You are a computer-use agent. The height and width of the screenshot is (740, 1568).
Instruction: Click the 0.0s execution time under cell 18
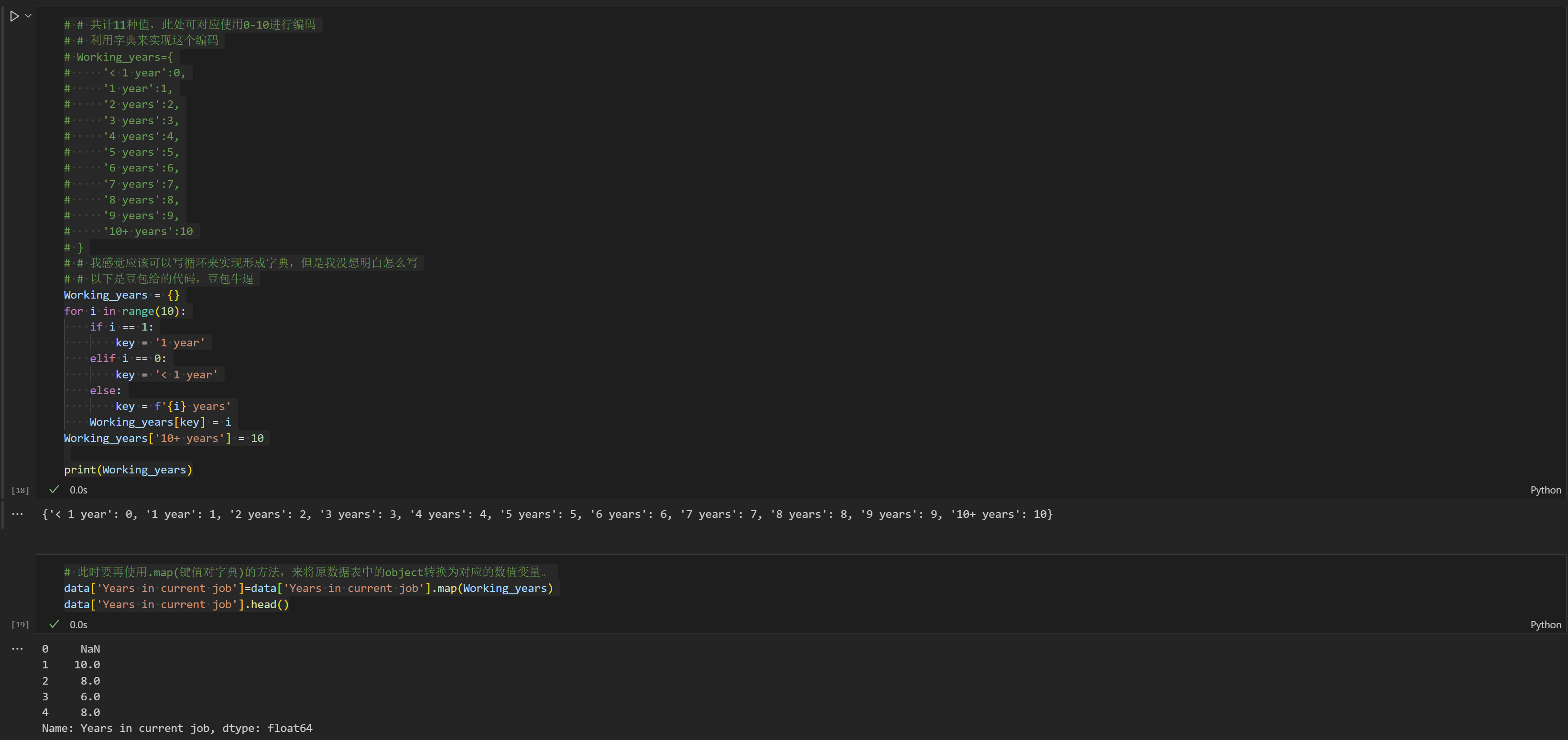click(78, 490)
